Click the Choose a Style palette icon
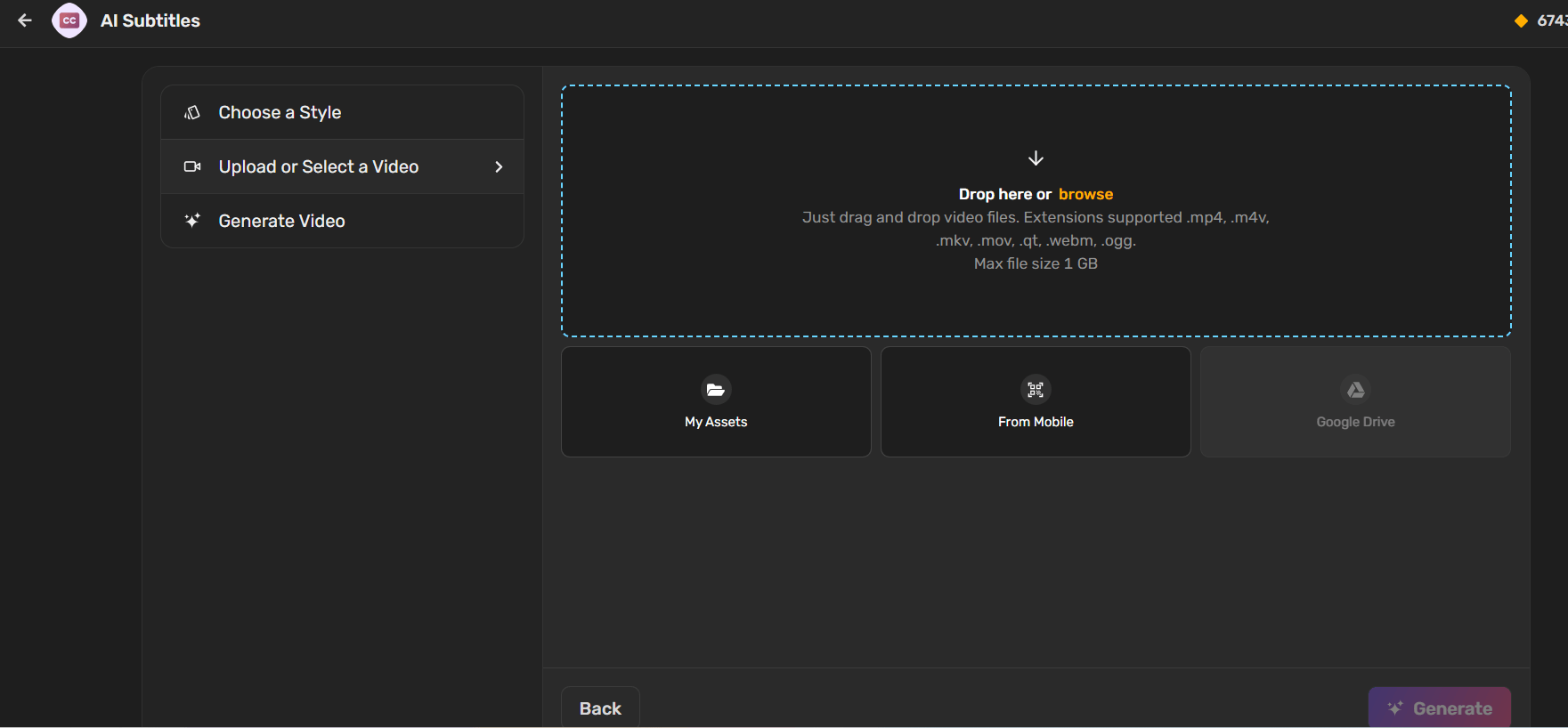 (x=192, y=112)
